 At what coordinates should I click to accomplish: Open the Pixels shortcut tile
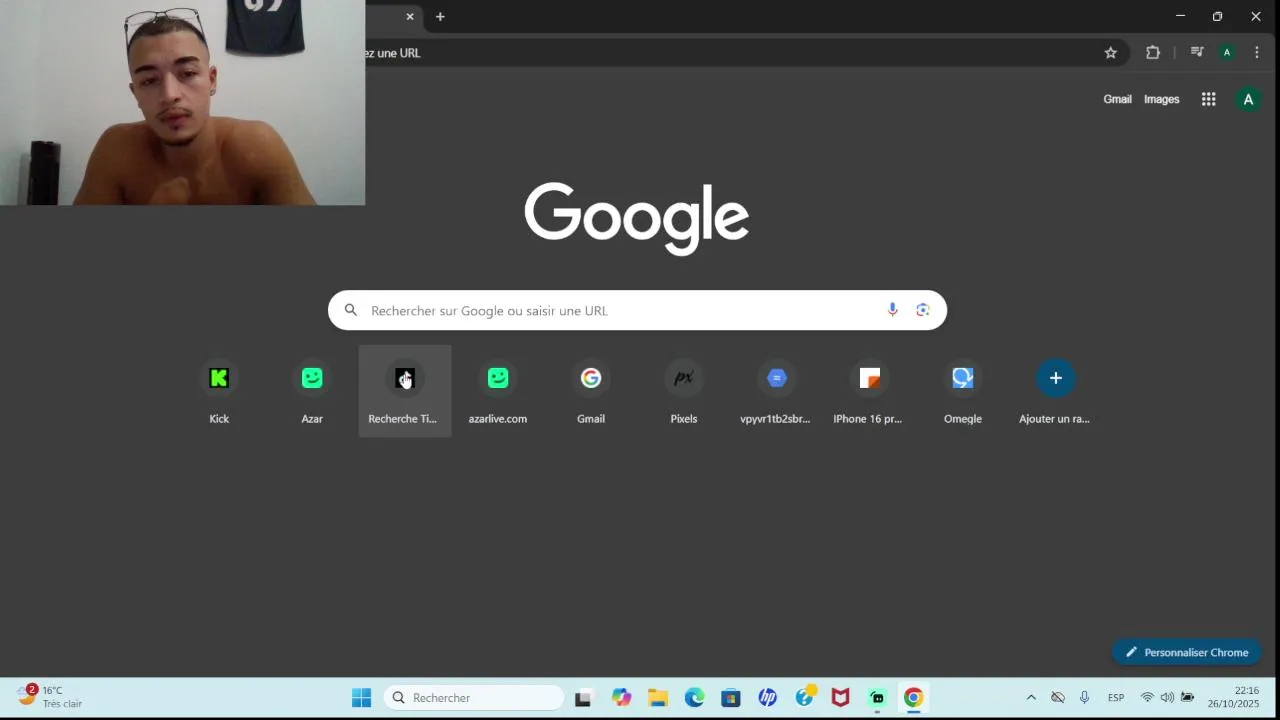(x=684, y=391)
